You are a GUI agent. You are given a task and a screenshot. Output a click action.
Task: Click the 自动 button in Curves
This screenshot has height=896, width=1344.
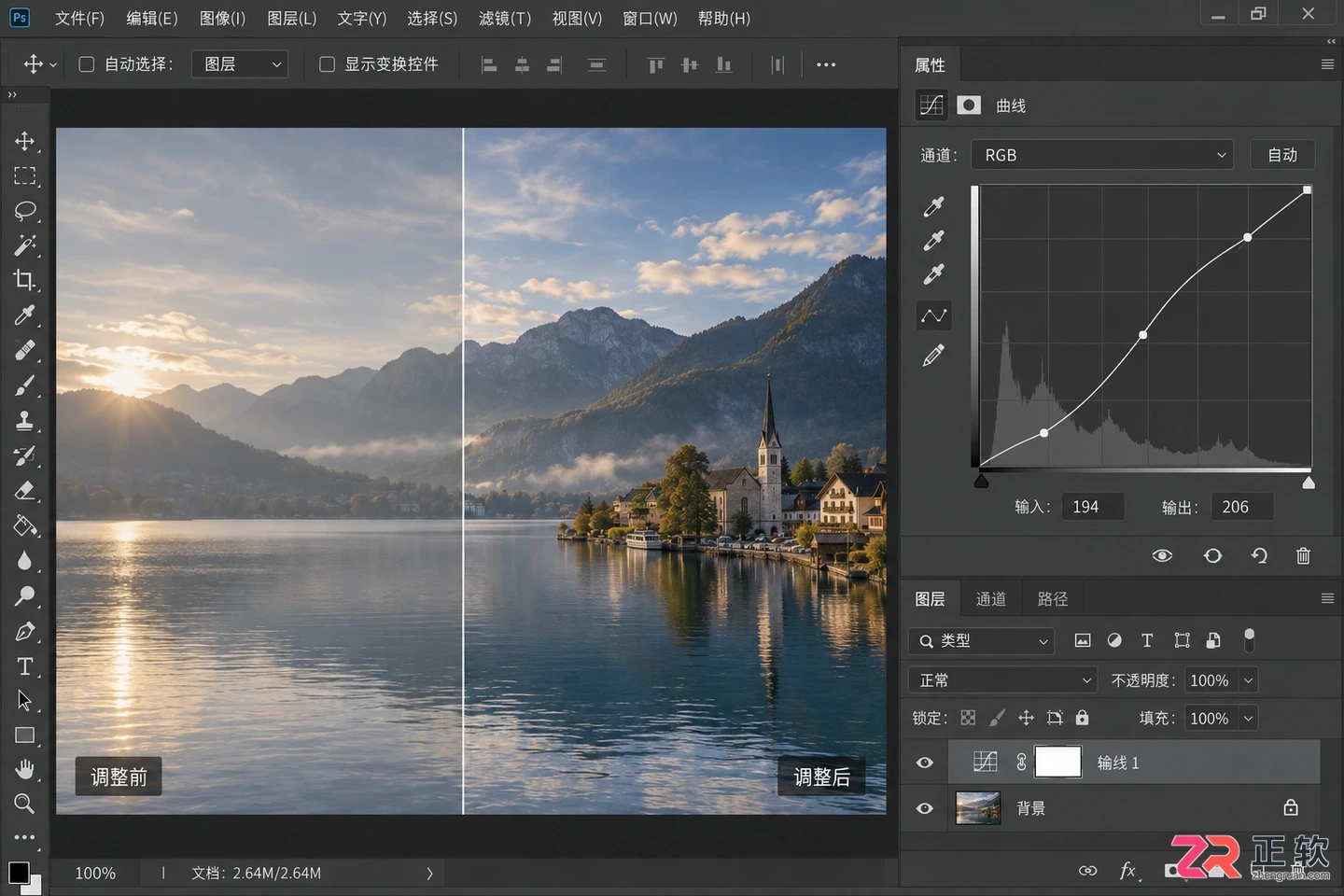click(x=1282, y=155)
